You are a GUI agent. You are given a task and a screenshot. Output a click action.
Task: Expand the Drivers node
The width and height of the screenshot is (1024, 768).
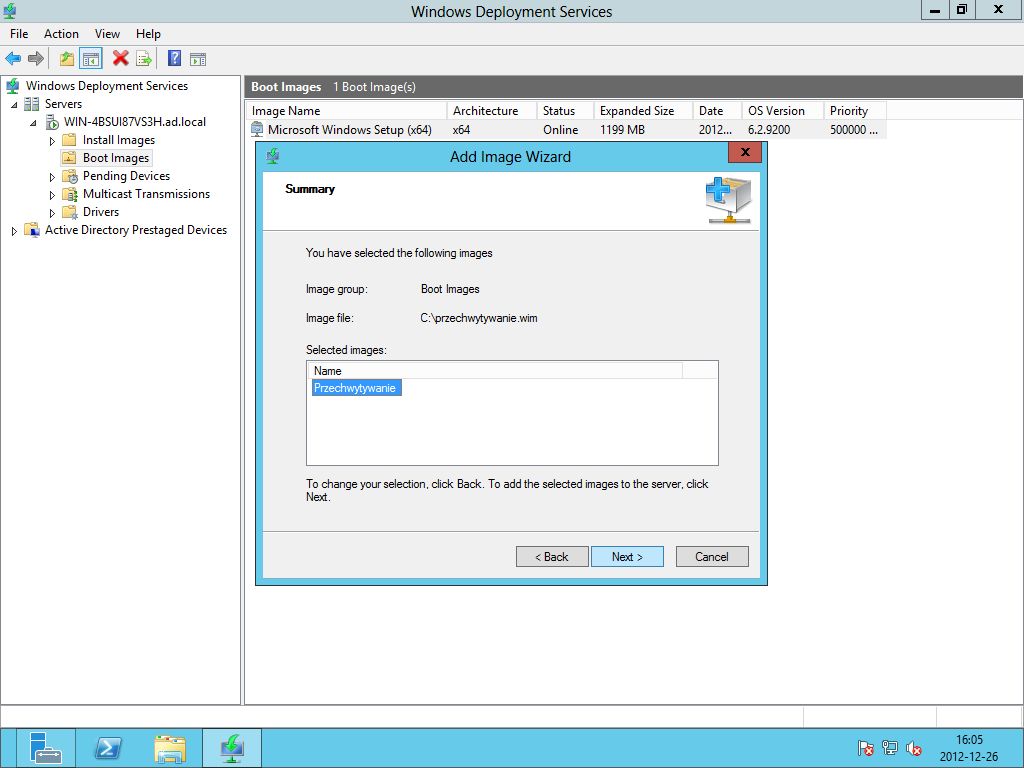click(52, 213)
